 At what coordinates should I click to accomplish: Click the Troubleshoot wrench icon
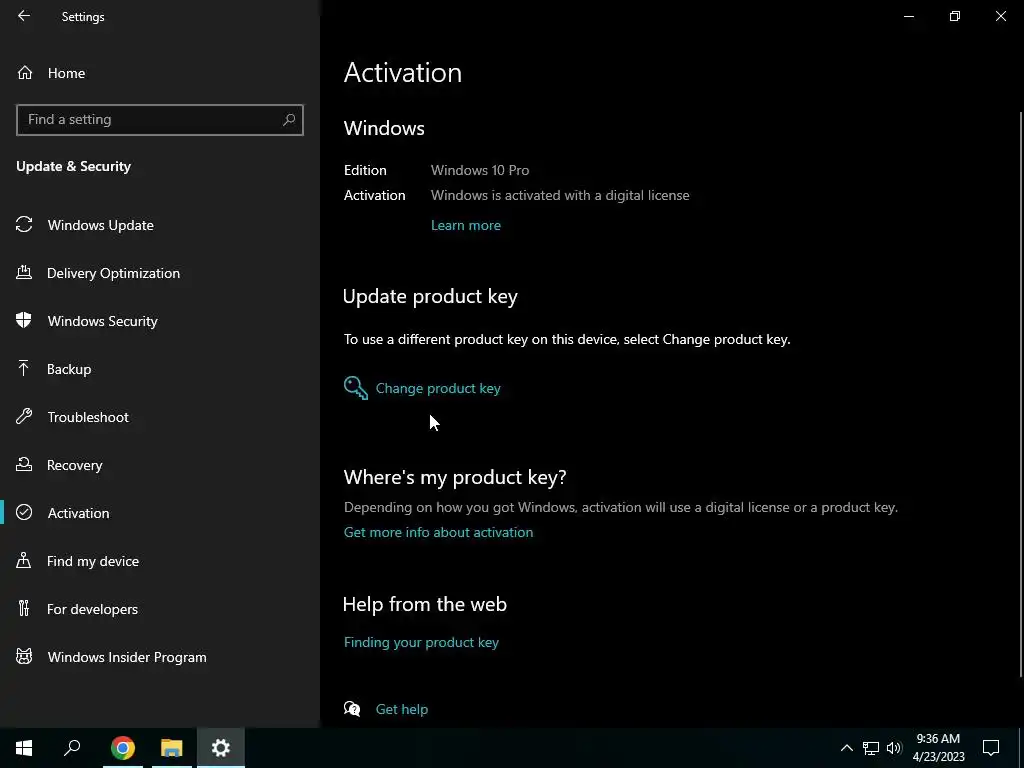coord(24,416)
